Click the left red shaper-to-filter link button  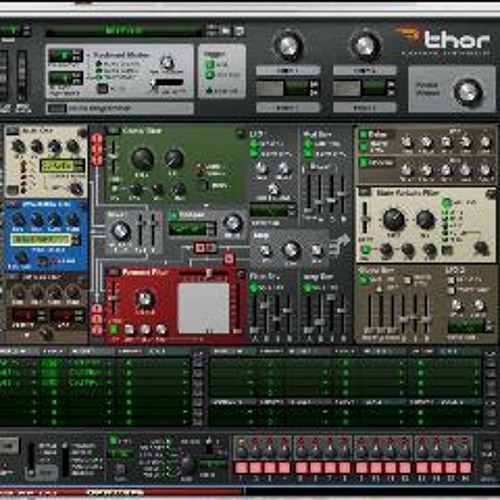click(200, 248)
